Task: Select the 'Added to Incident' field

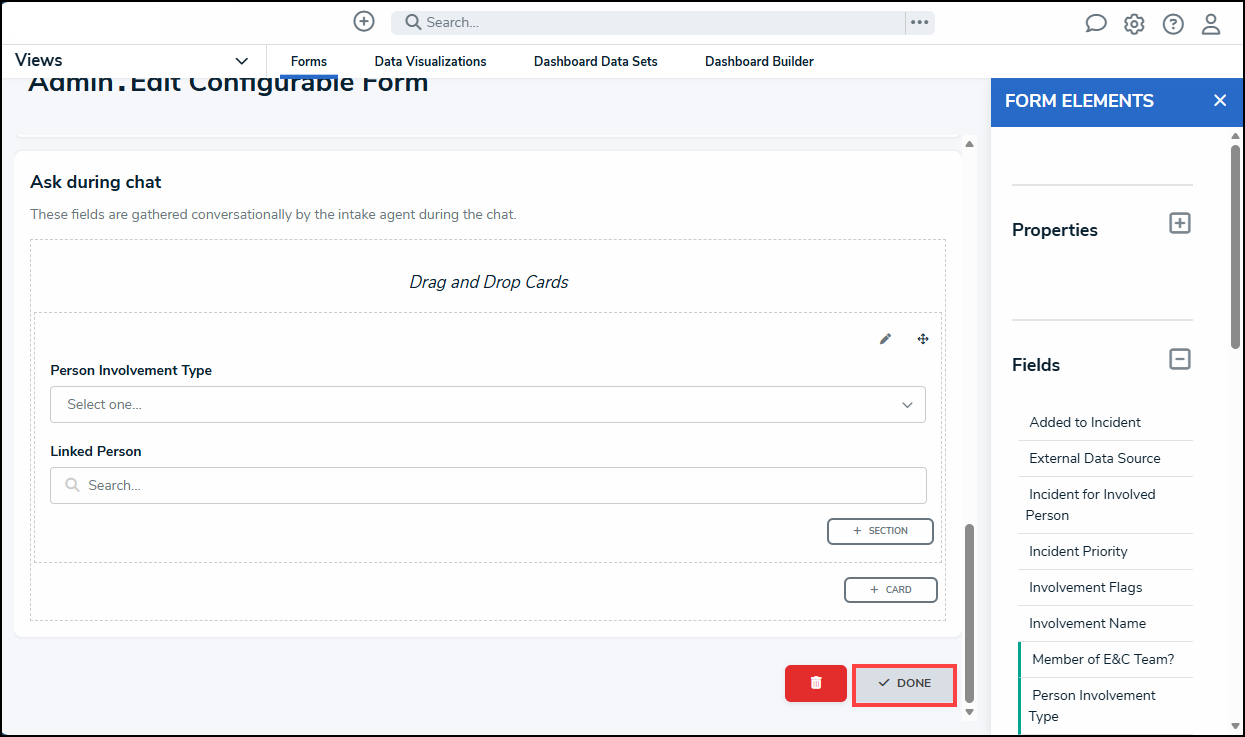Action: pos(1105,422)
